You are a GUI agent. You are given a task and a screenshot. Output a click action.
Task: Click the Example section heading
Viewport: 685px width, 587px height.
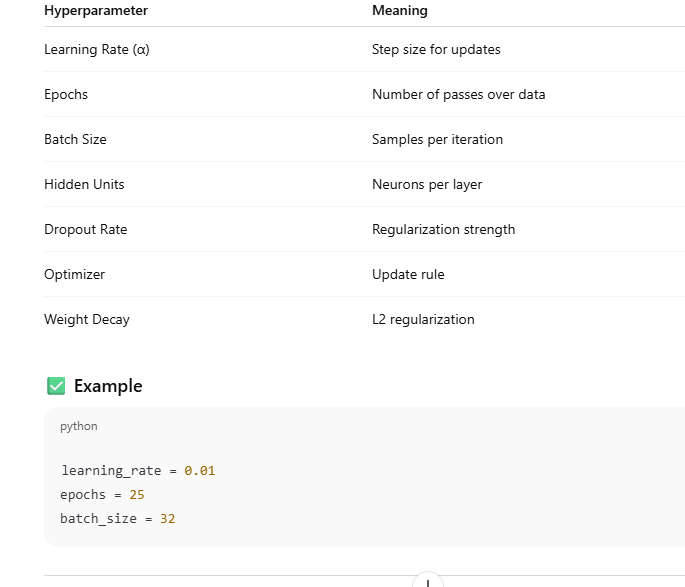(x=108, y=386)
